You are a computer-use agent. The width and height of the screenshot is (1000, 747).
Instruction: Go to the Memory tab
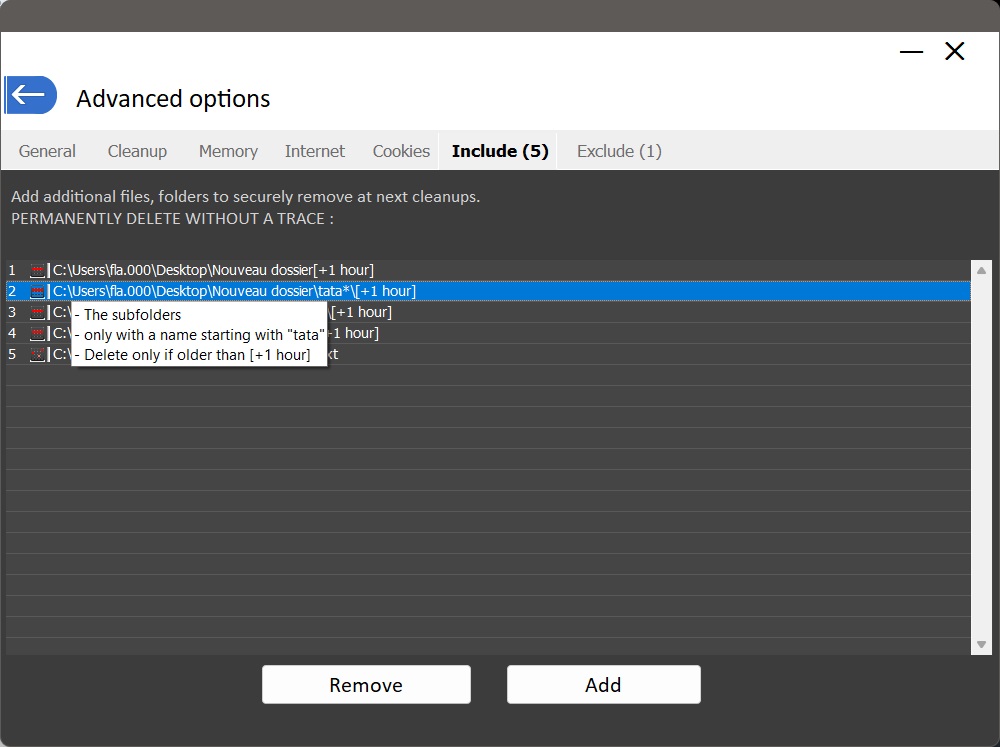(x=228, y=151)
